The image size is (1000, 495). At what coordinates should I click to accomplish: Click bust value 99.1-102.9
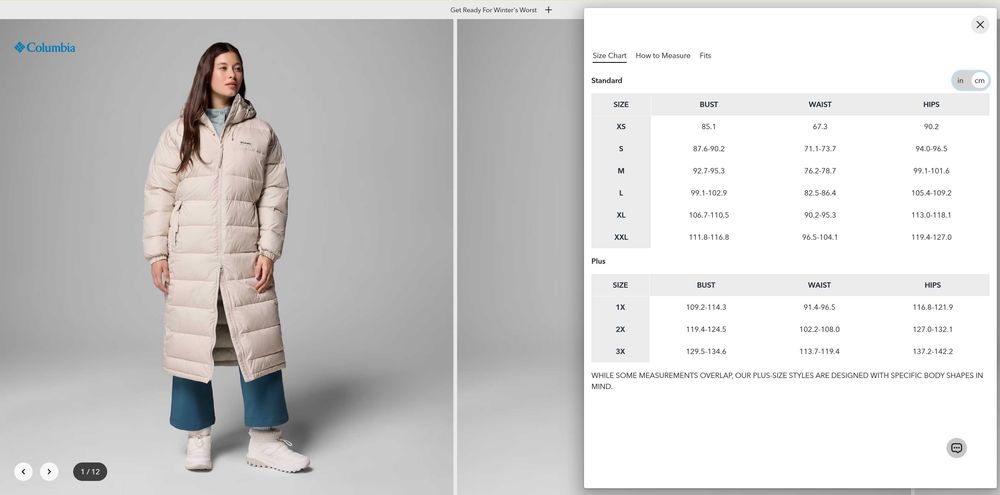tap(709, 193)
